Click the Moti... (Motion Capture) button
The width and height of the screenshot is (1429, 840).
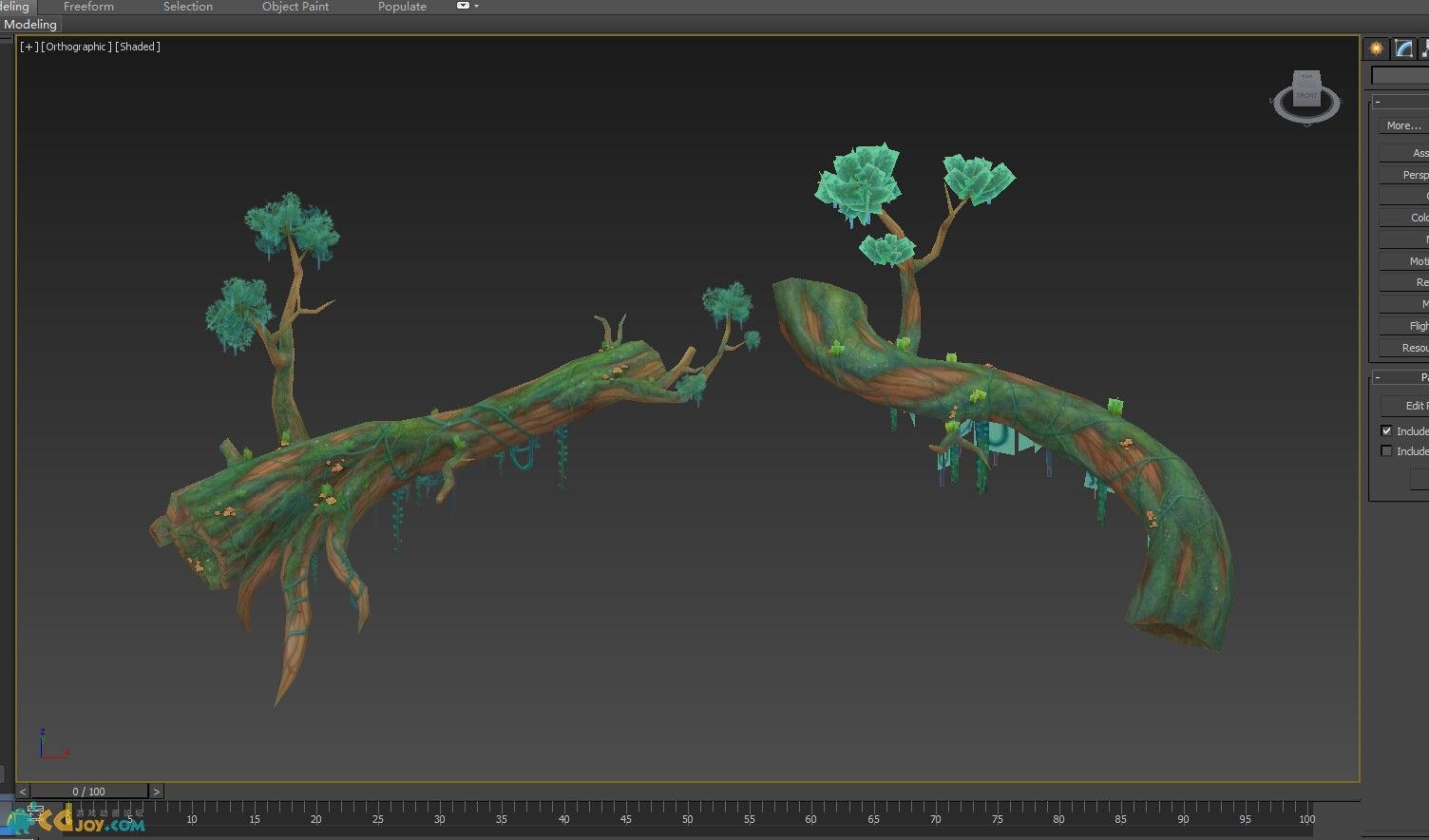[1404, 261]
